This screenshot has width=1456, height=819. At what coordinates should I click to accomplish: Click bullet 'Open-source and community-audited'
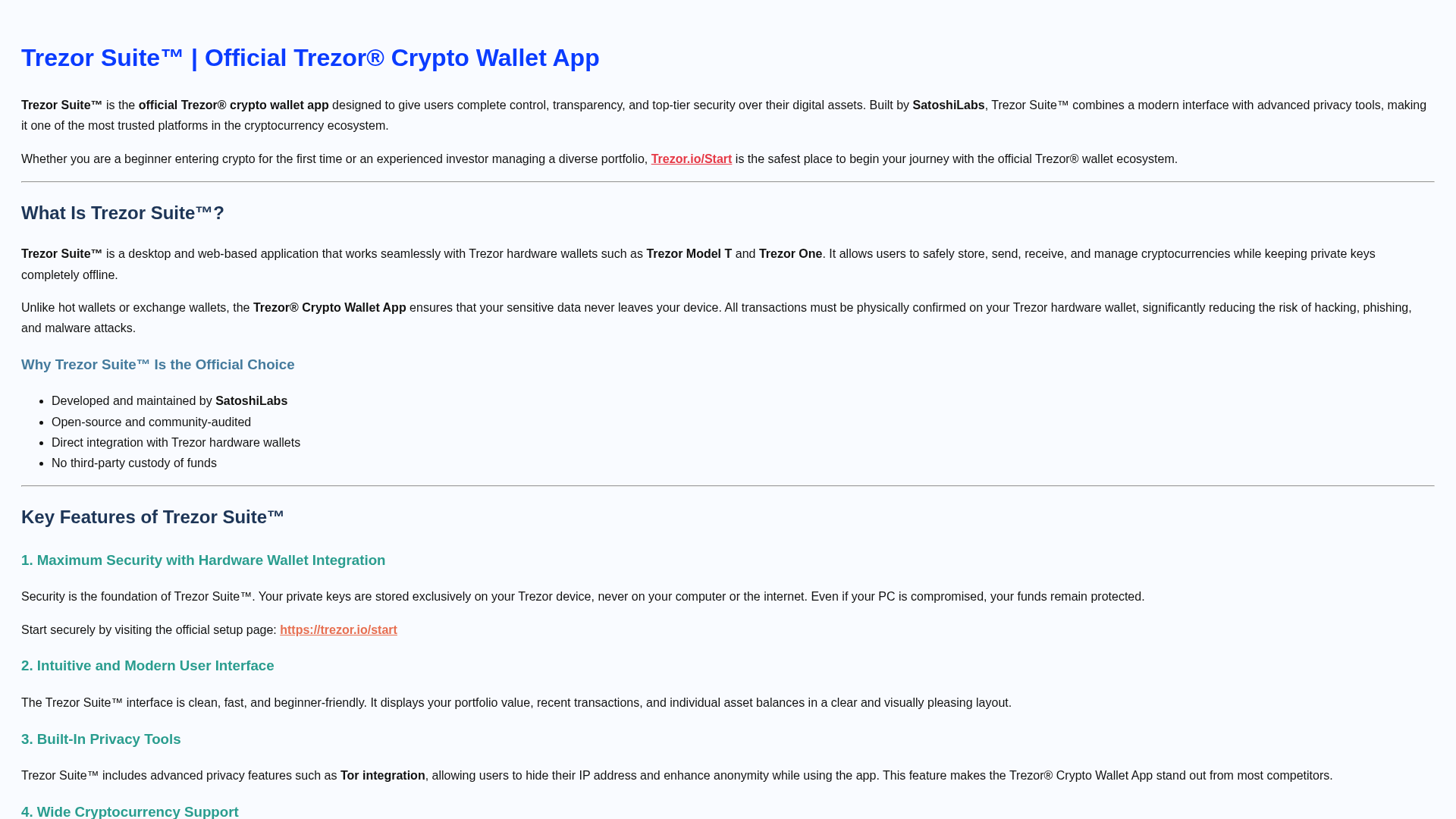151,422
